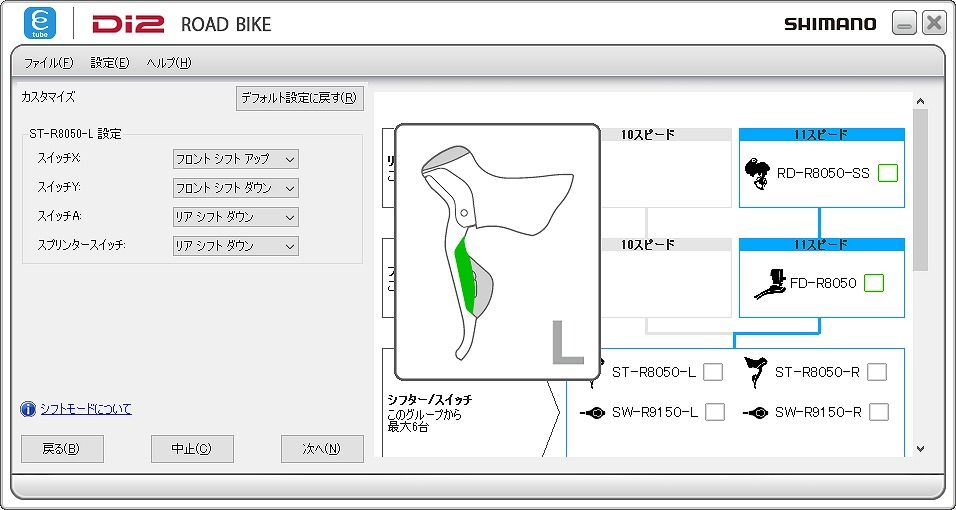The width and height of the screenshot is (956, 510).
Task: Open the 設定(E) menu
Action: click(110, 63)
